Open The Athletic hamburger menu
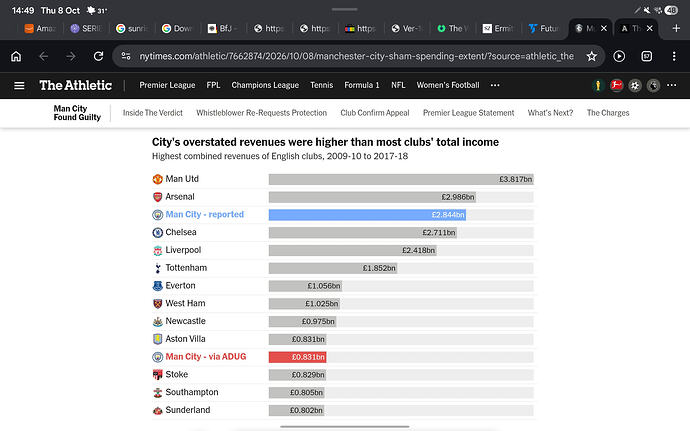Screen dimensions: 690x431 coord(19,85)
